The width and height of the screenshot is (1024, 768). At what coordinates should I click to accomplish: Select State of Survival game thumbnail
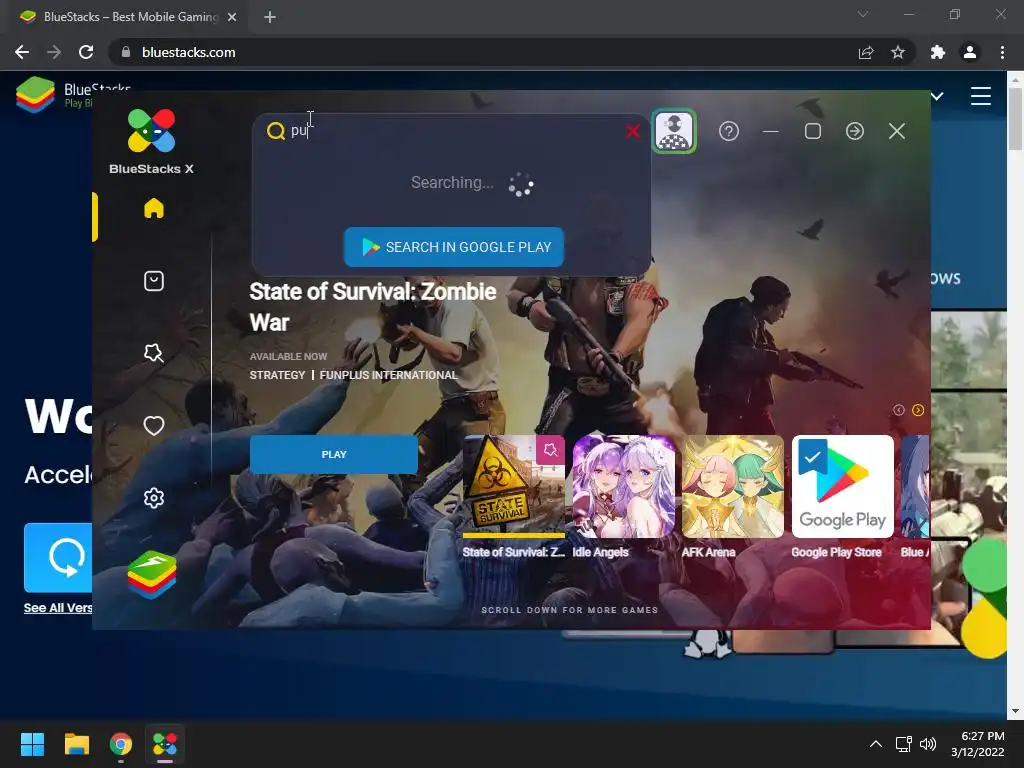pyautogui.click(x=514, y=487)
